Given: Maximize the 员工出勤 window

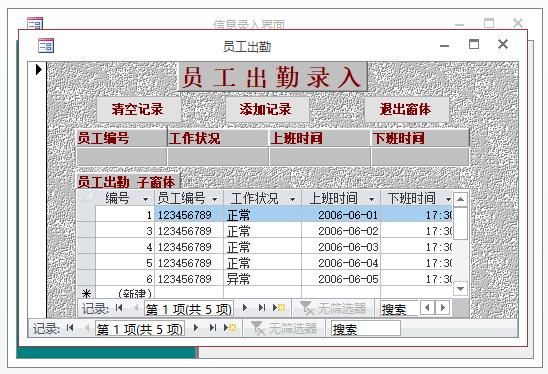Looking at the screenshot, I should [474, 44].
